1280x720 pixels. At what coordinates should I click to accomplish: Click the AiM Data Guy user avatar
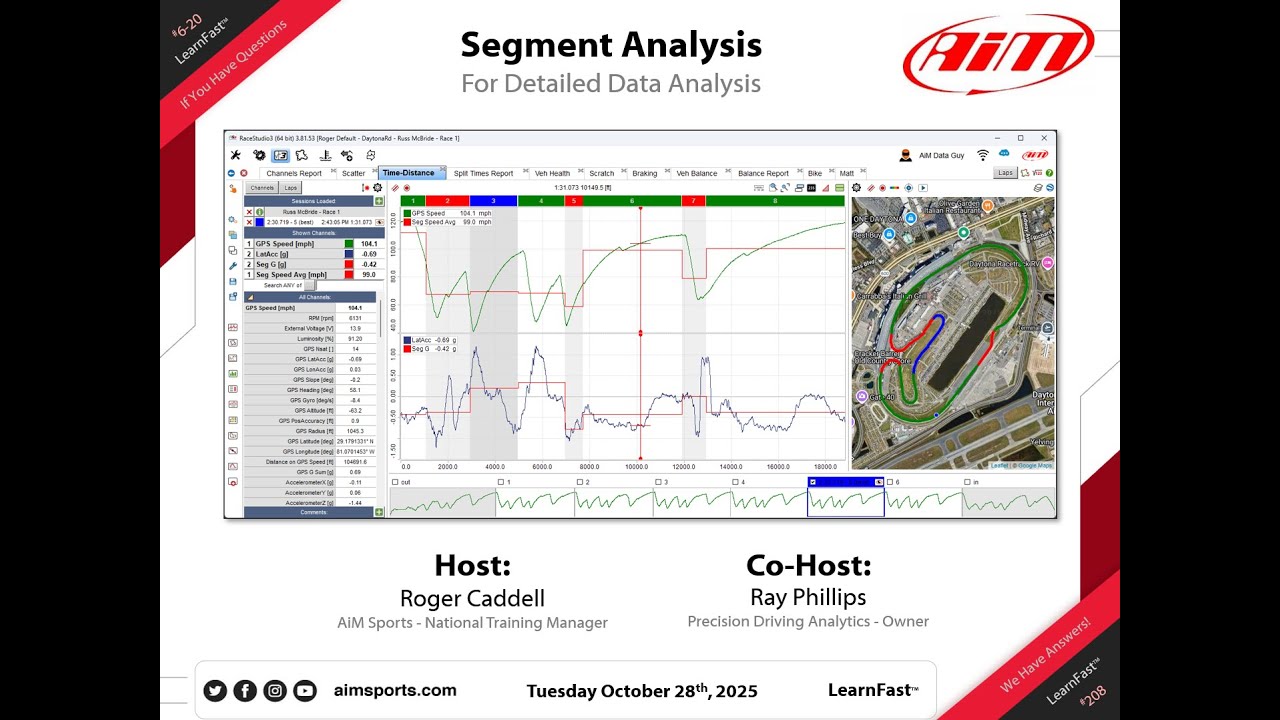(x=905, y=155)
